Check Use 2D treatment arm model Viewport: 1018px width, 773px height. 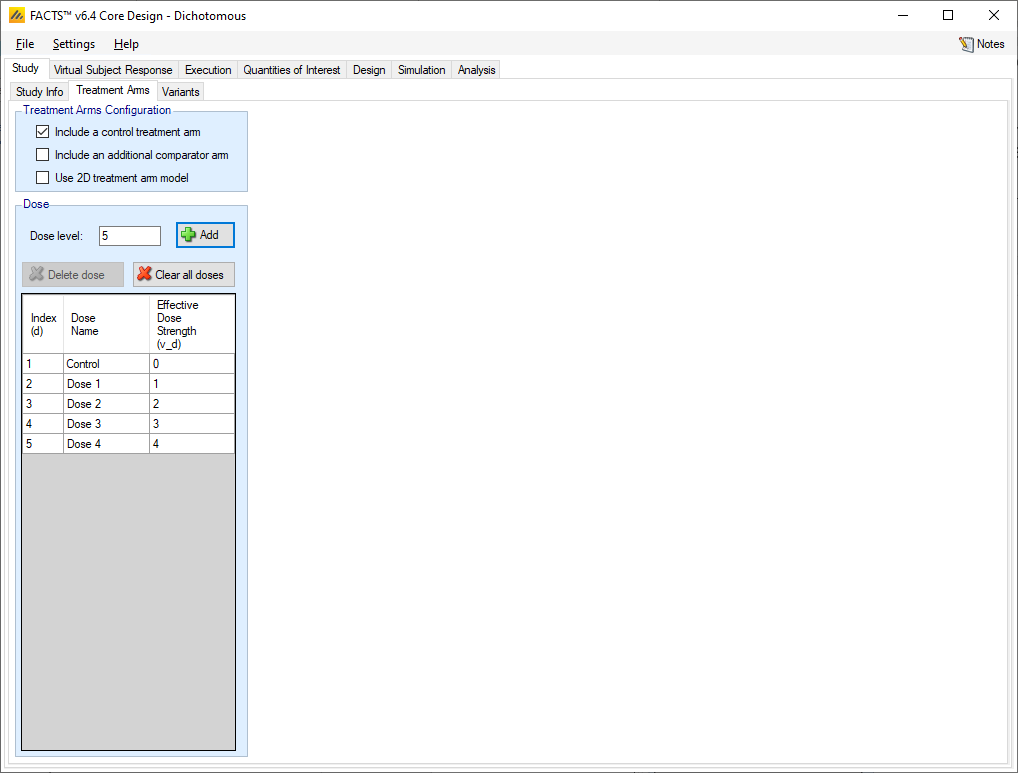[43, 178]
